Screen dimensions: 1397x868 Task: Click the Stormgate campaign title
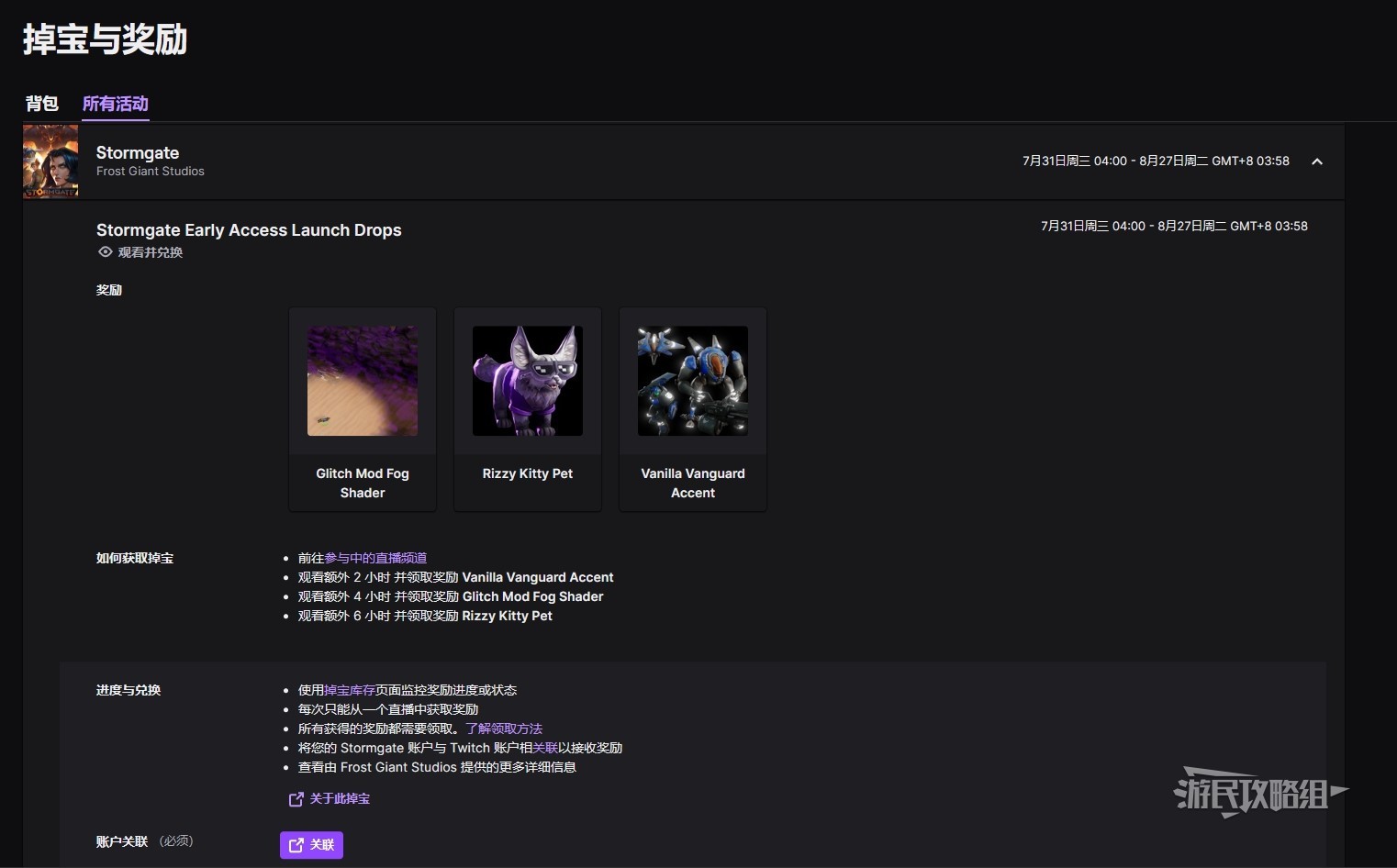[x=138, y=152]
